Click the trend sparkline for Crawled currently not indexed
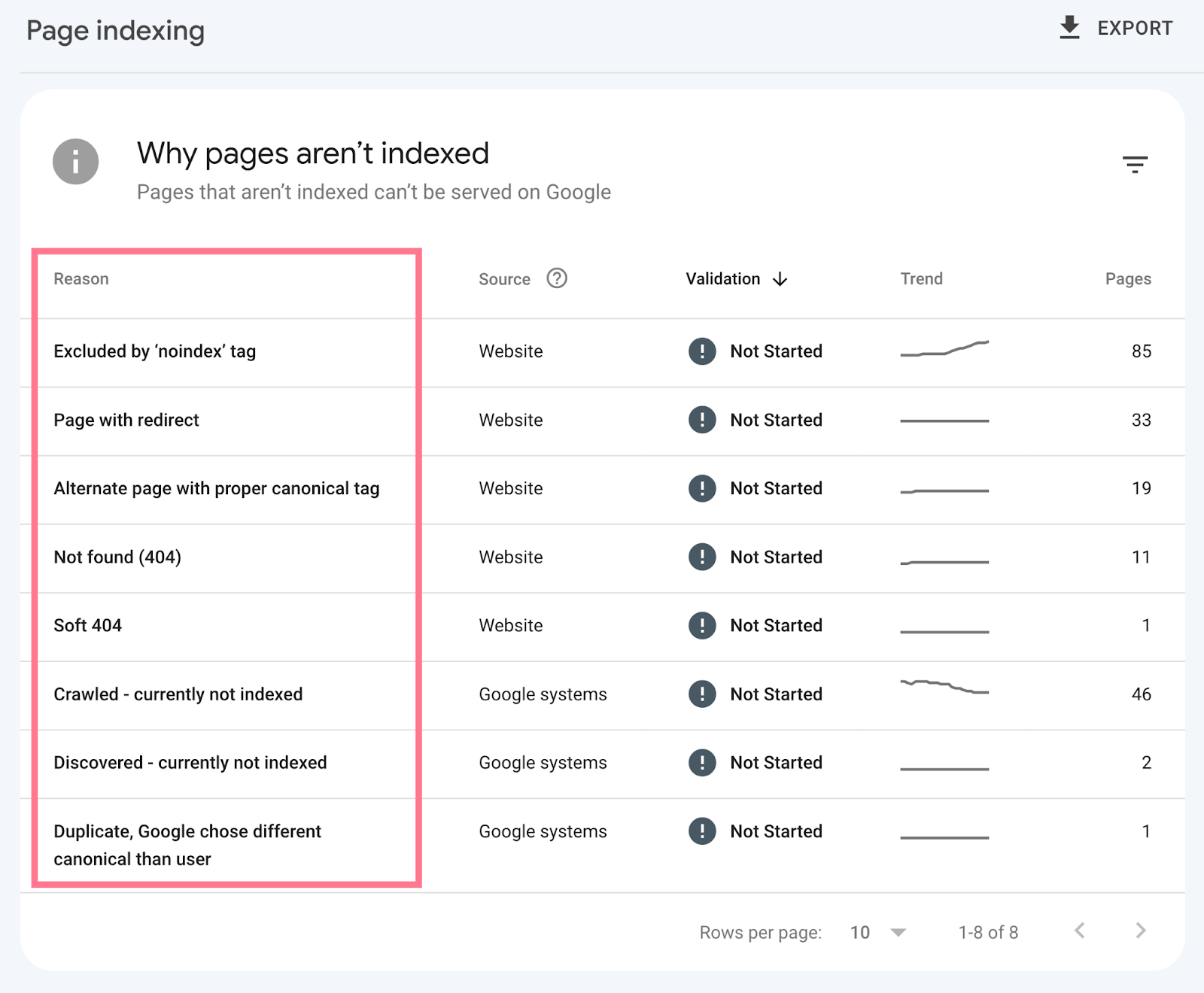The image size is (1204, 993). [x=945, y=686]
